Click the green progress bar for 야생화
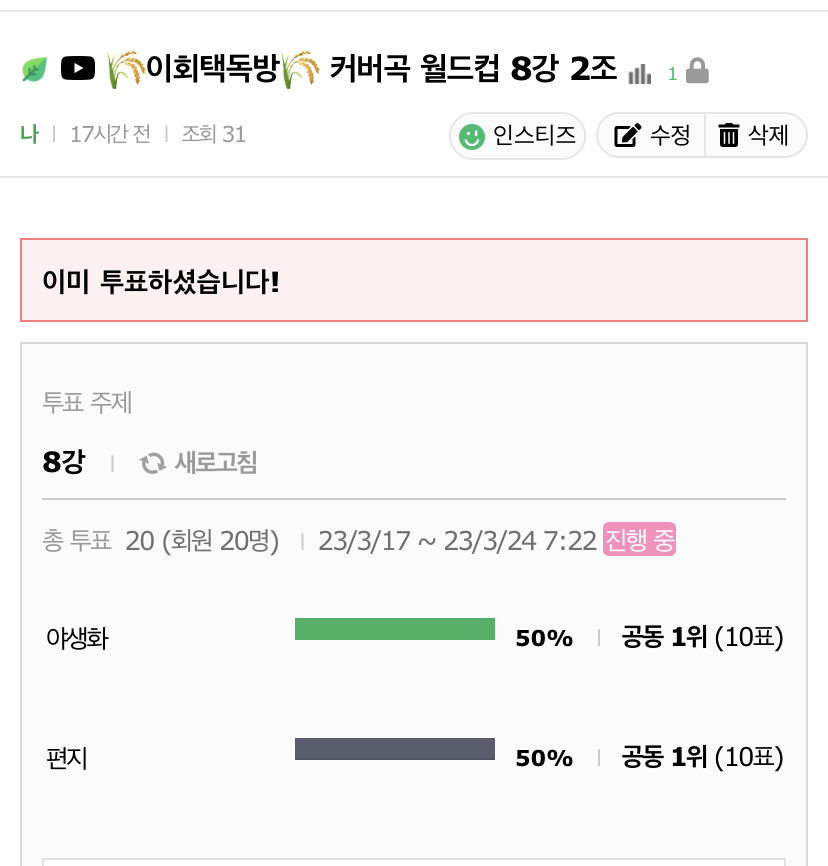Image resolution: width=828 pixels, height=866 pixels. (x=394, y=629)
